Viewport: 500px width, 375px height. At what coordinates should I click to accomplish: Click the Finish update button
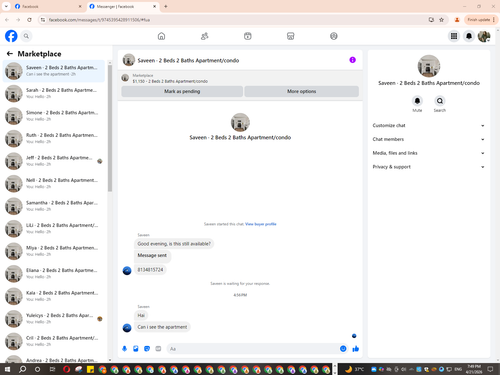pos(481,20)
